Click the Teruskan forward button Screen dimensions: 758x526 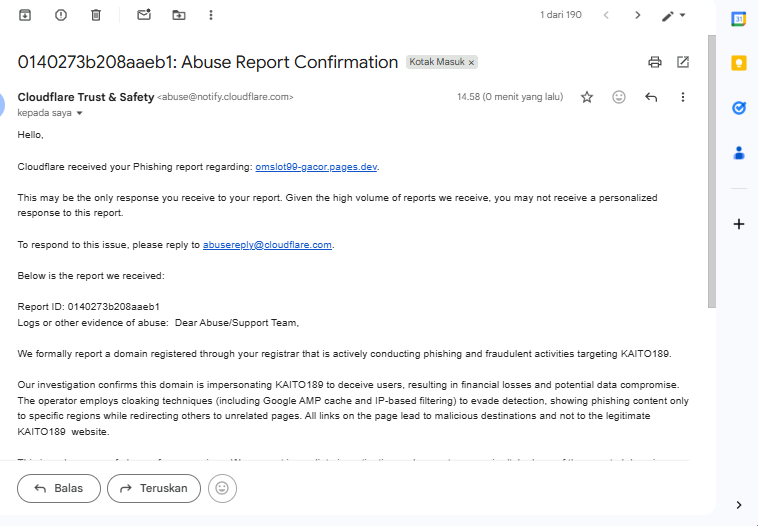coord(154,488)
